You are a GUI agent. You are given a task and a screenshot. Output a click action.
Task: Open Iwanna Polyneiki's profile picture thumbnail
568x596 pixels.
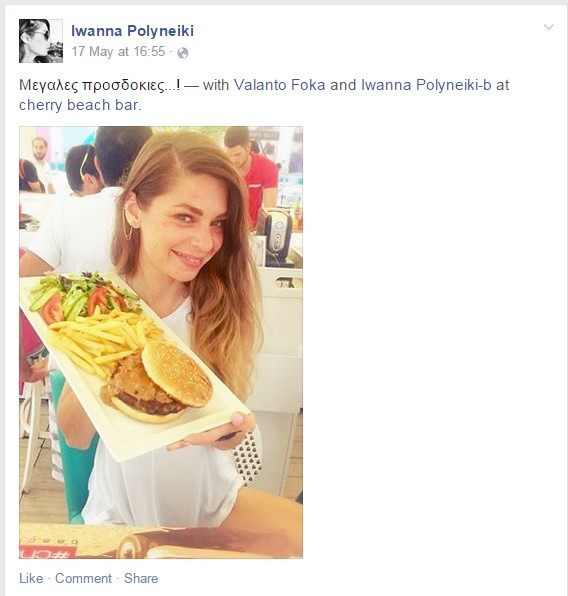41,41
